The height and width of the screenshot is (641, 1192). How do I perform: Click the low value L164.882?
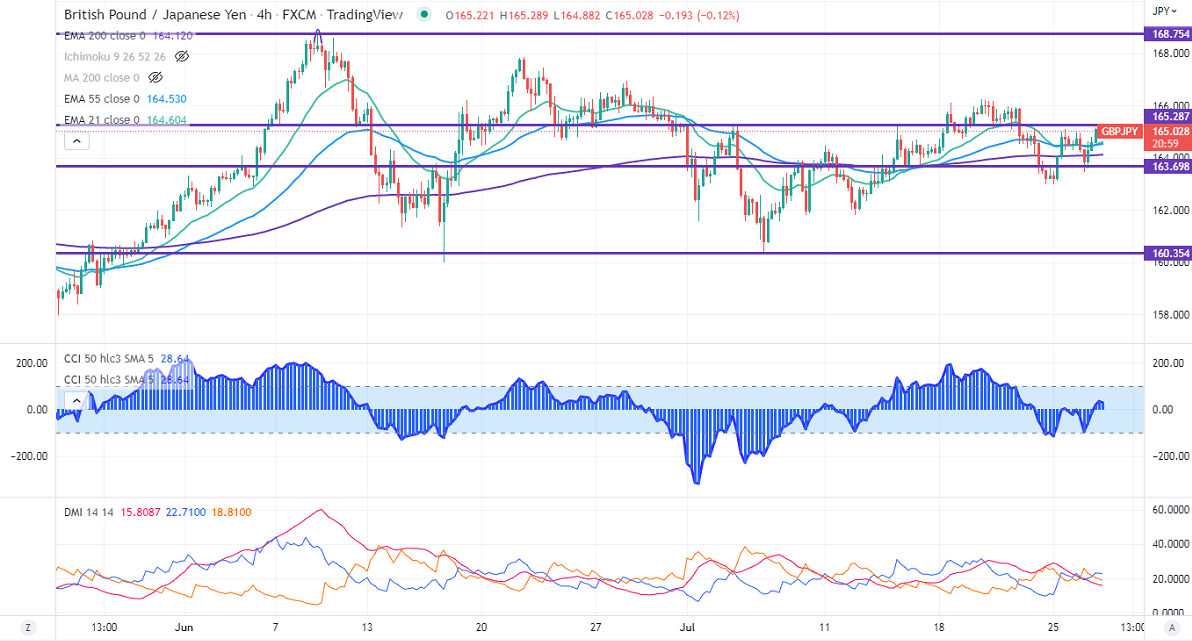(x=576, y=15)
